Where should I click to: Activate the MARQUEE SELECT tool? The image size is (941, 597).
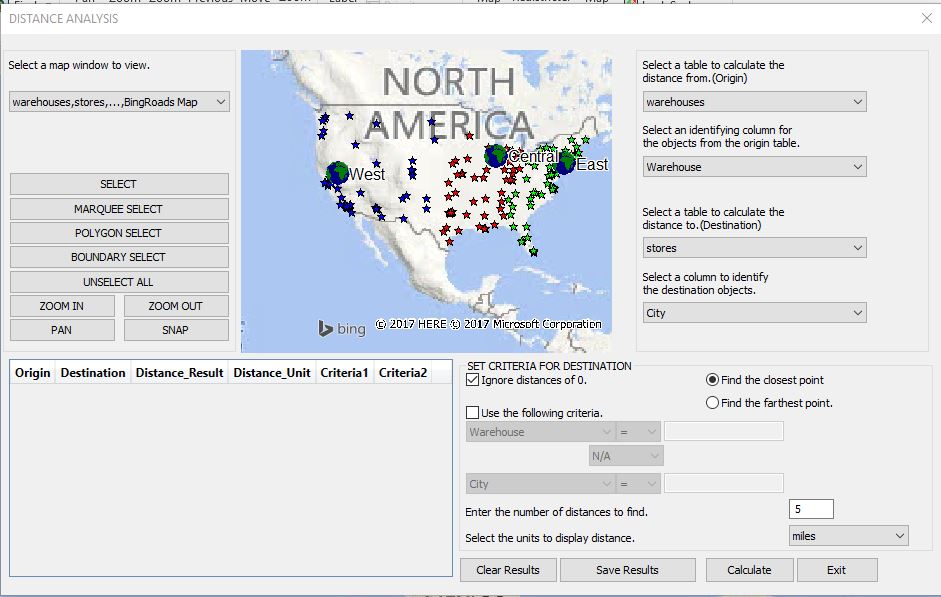118,208
